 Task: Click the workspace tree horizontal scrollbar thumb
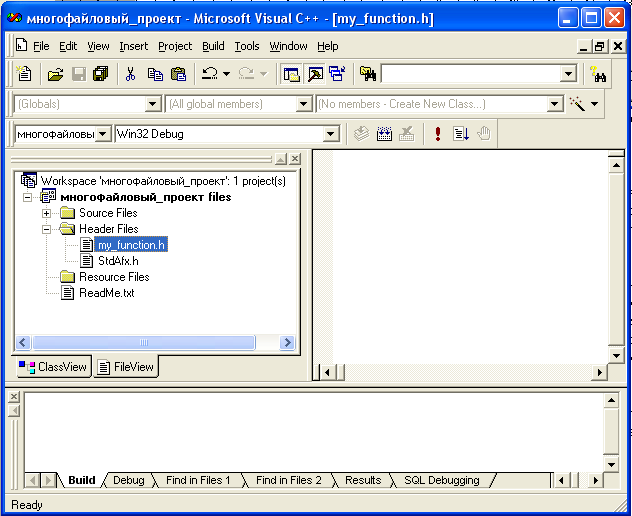tap(143, 343)
